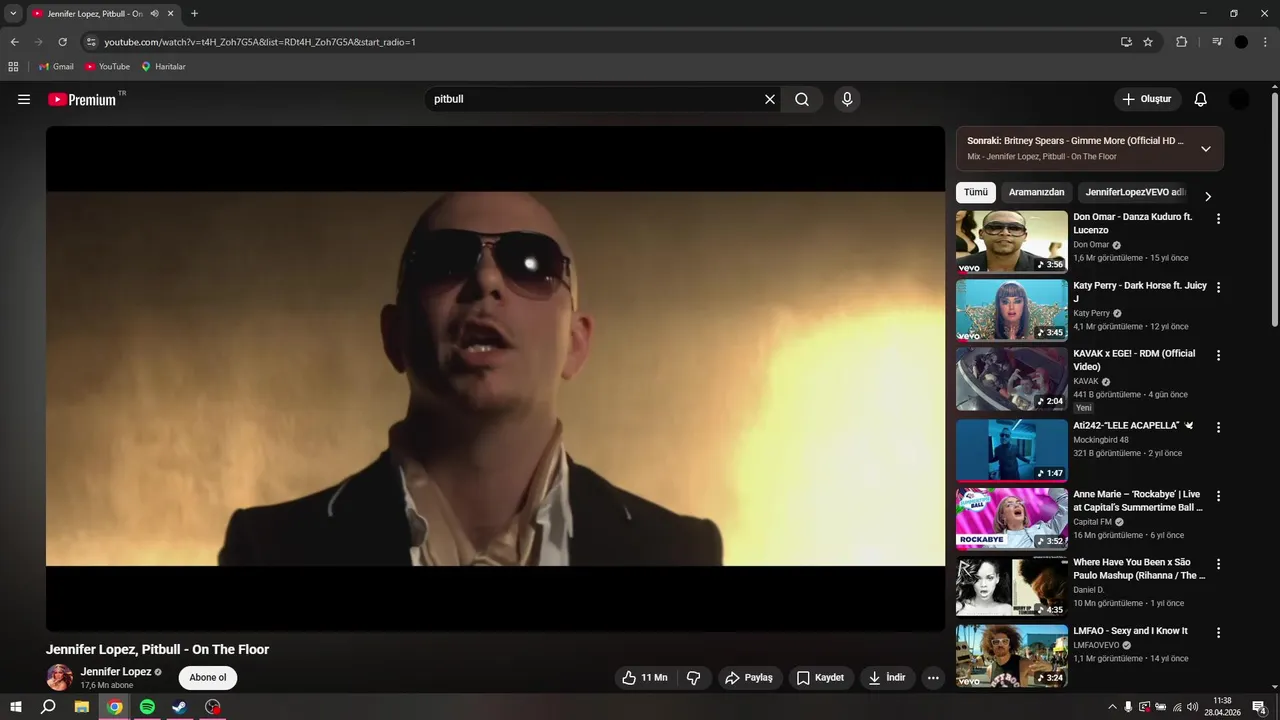Reload the page with refresh icon

coord(62,42)
